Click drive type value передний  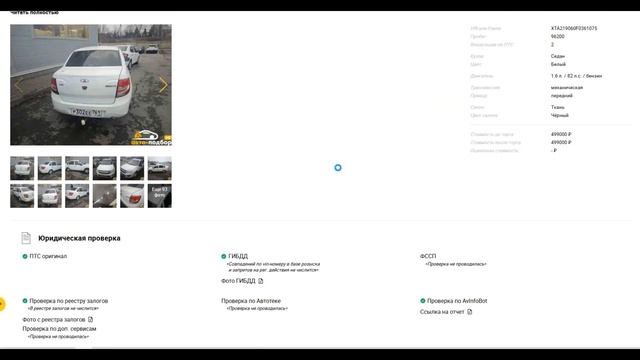(x=562, y=96)
